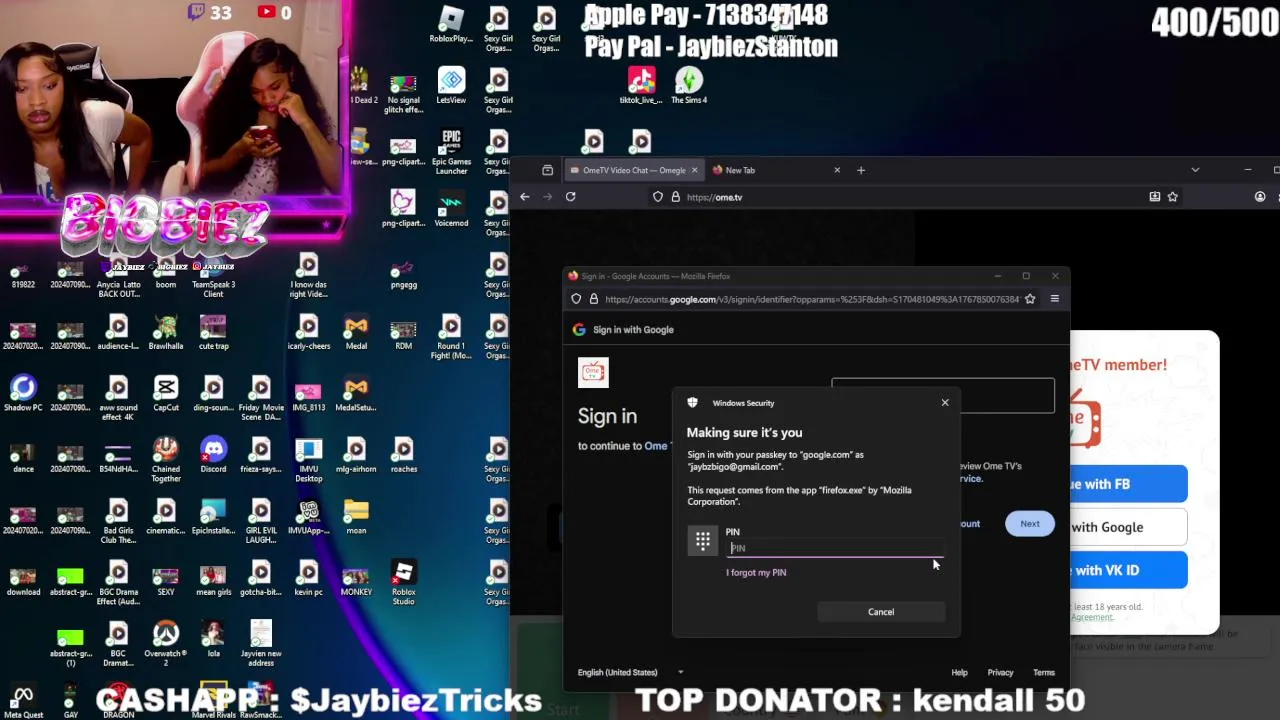Click the I forgot my PIN link
Image resolution: width=1280 pixels, height=720 pixels.
pos(756,573)
